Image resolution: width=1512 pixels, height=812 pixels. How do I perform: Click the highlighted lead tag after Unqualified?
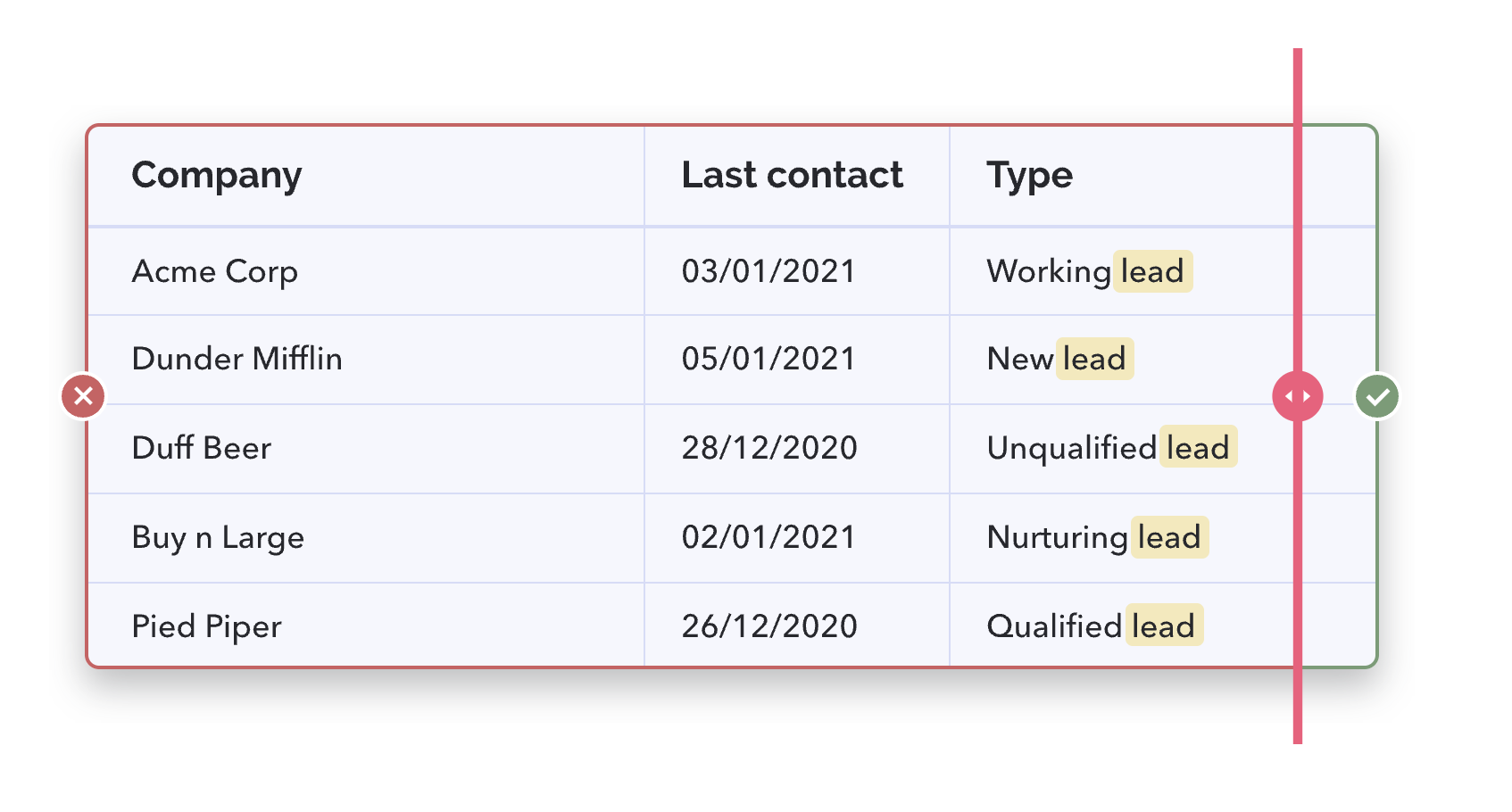(1198, 447)
